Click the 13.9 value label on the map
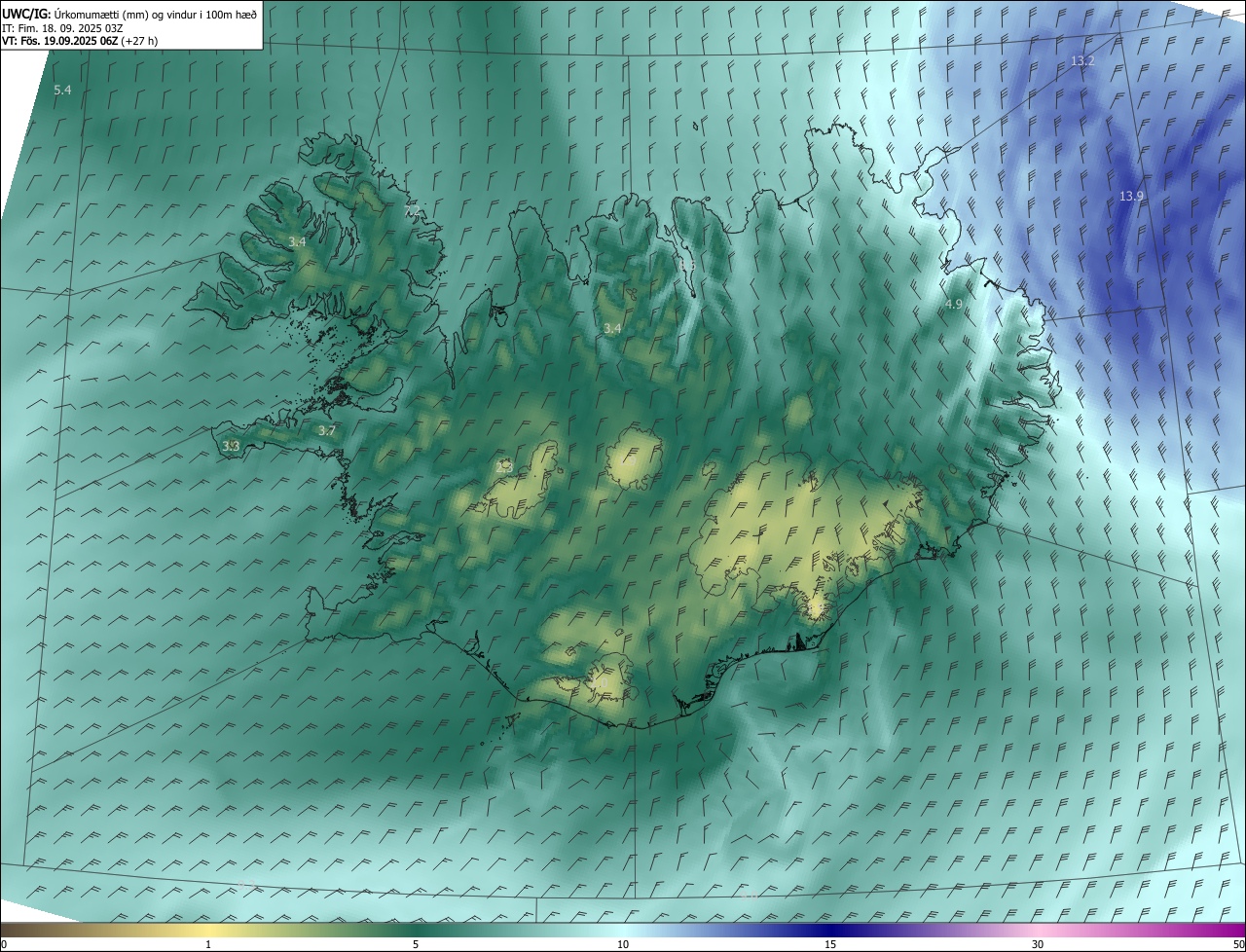1246x952 pixels. pyautogui.click(x=1131, y=196)
